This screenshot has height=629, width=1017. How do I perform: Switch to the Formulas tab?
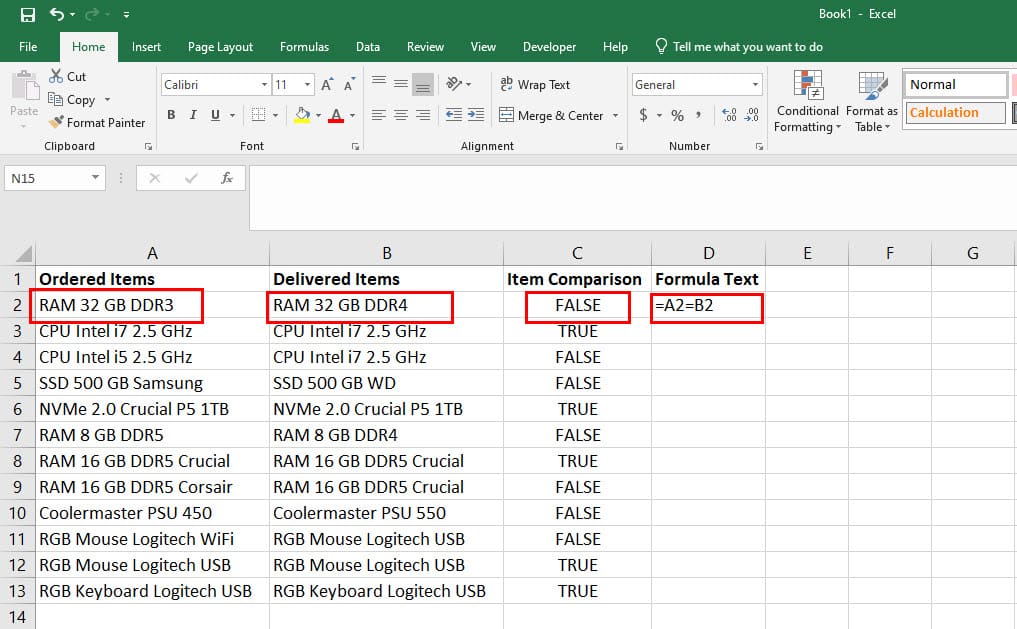304,47
